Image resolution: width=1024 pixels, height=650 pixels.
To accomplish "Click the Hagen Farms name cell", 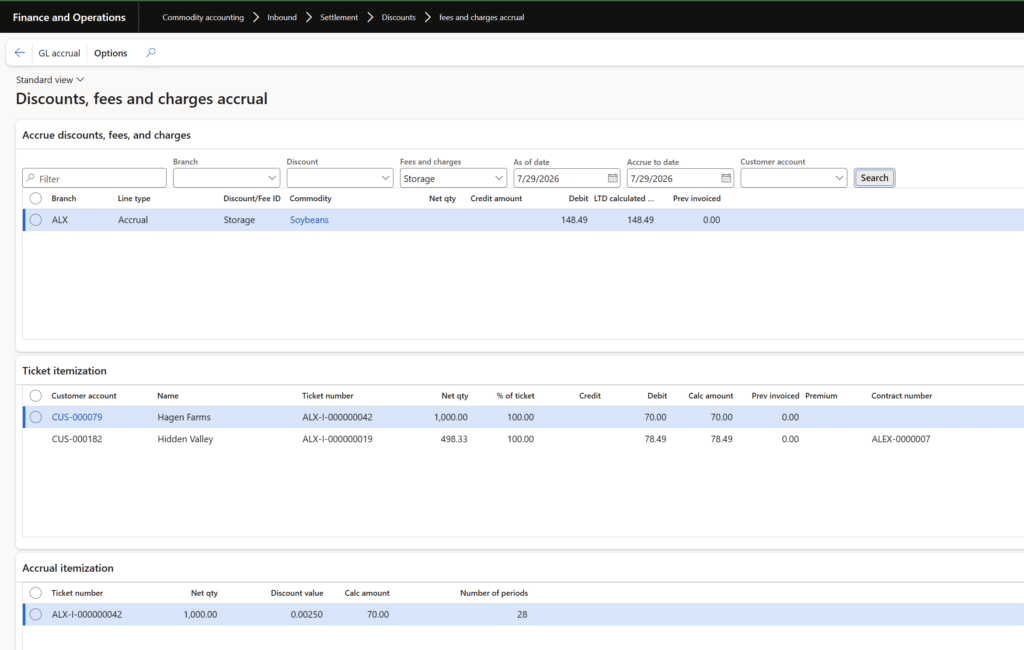I will pos(184,417).
